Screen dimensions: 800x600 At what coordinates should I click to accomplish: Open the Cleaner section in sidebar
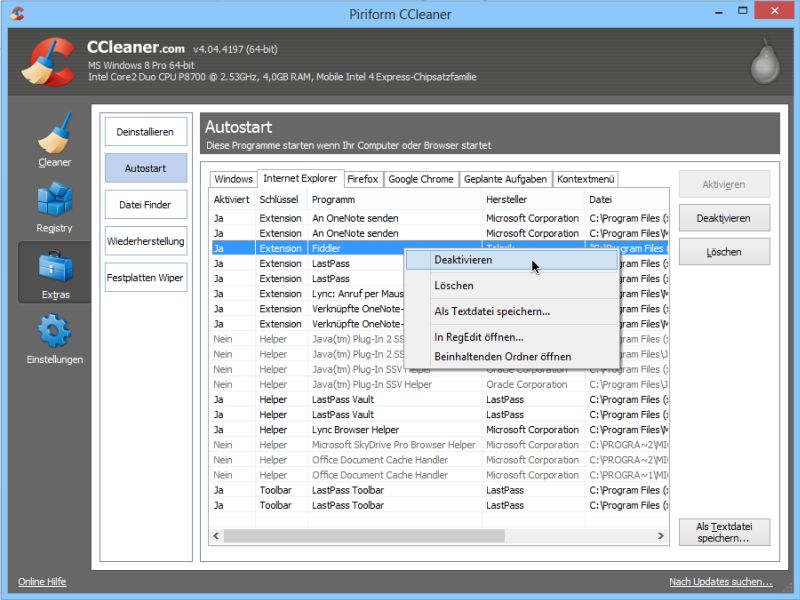54,140
